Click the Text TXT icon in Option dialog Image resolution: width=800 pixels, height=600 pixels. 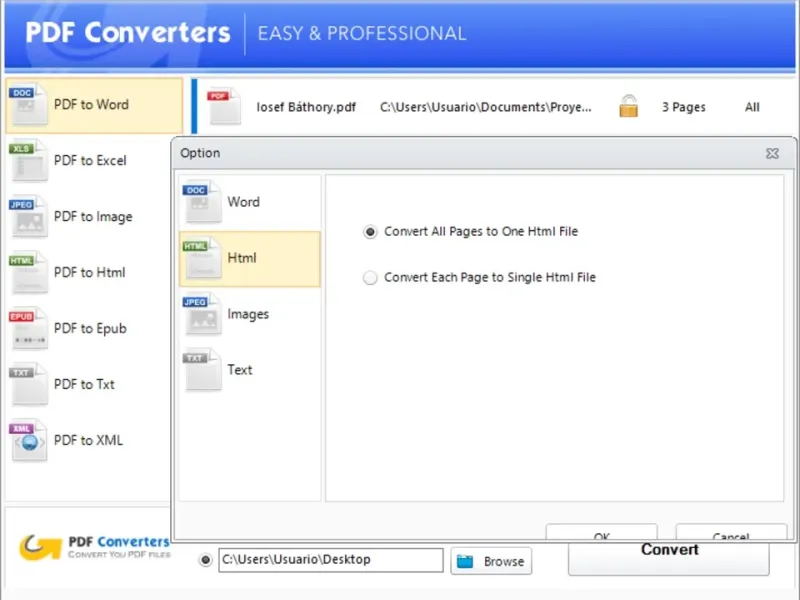202,370
